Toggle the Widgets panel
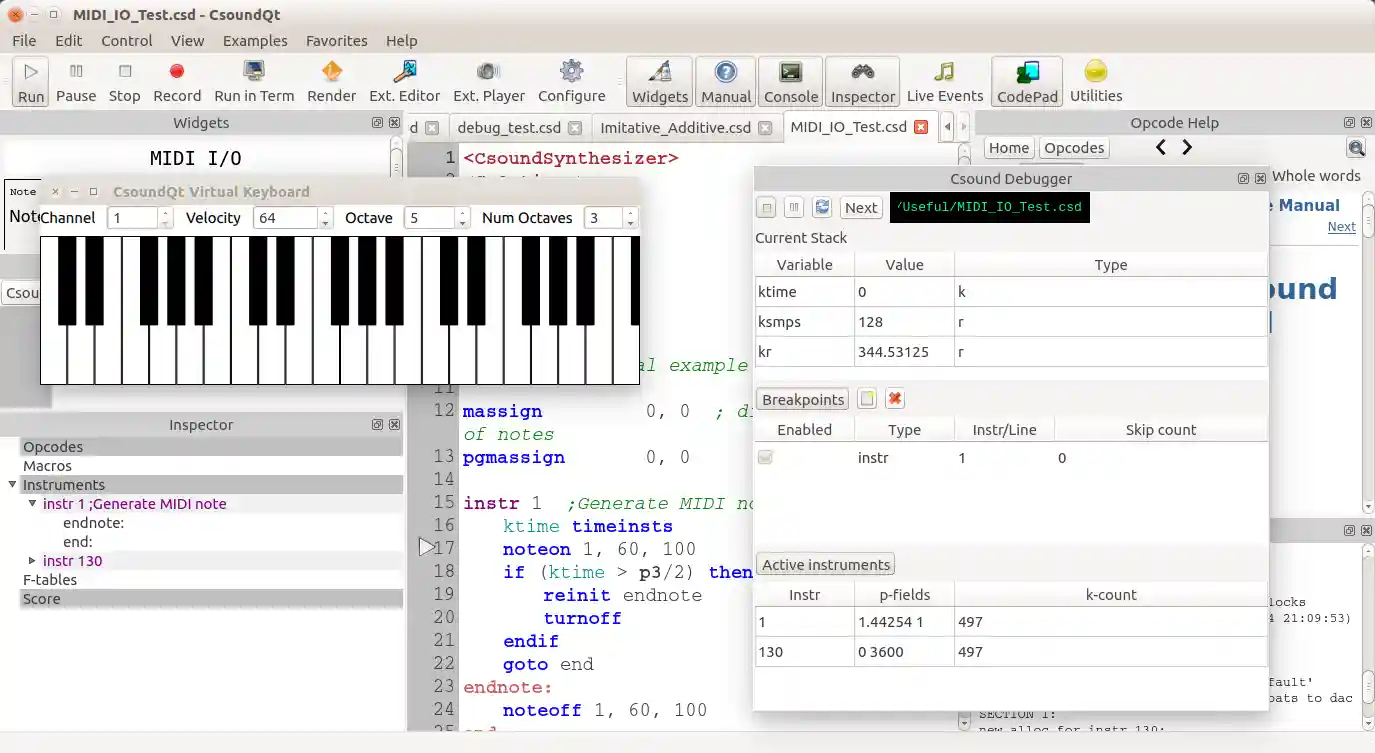 pyautogui.click(x=659, y=80)
